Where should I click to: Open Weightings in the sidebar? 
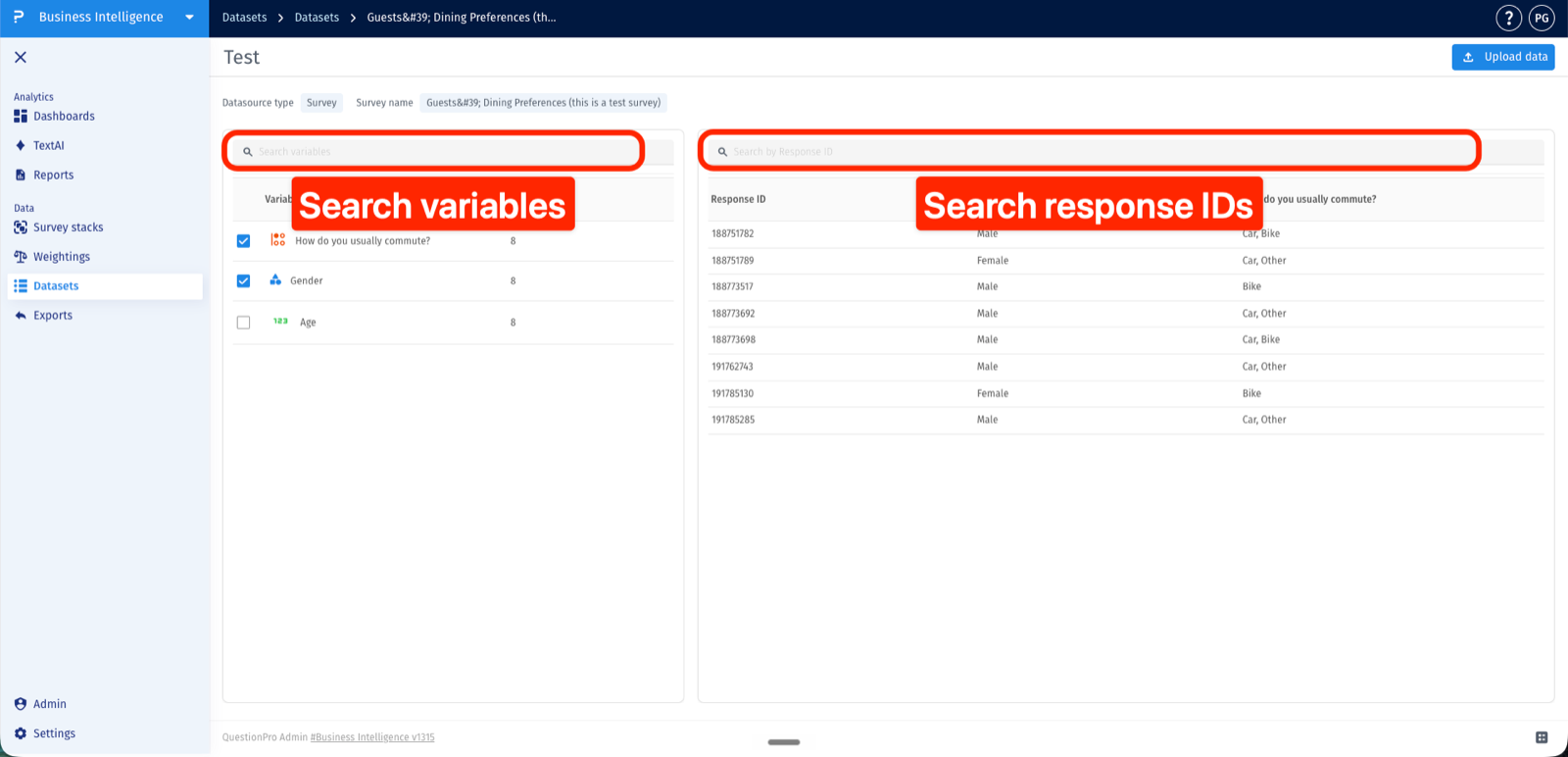pyautogui.click(x=62, y=256)
